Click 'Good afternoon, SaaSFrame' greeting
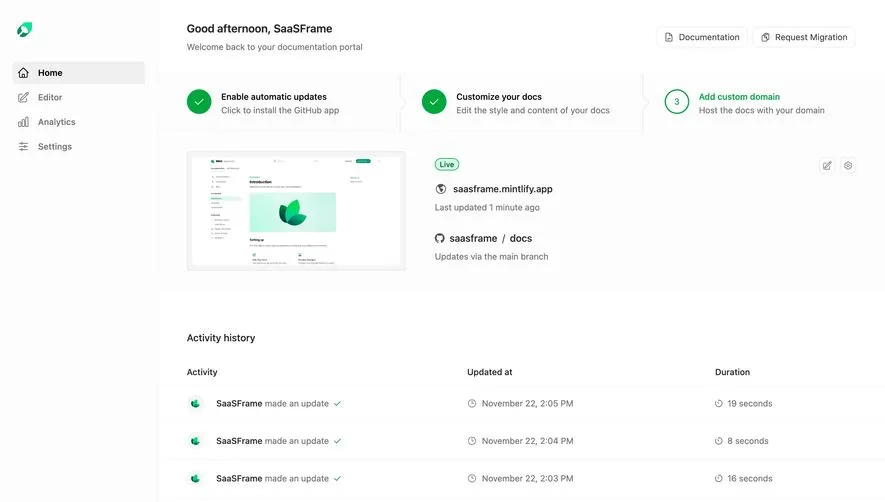885x502 pixels. 260,29
